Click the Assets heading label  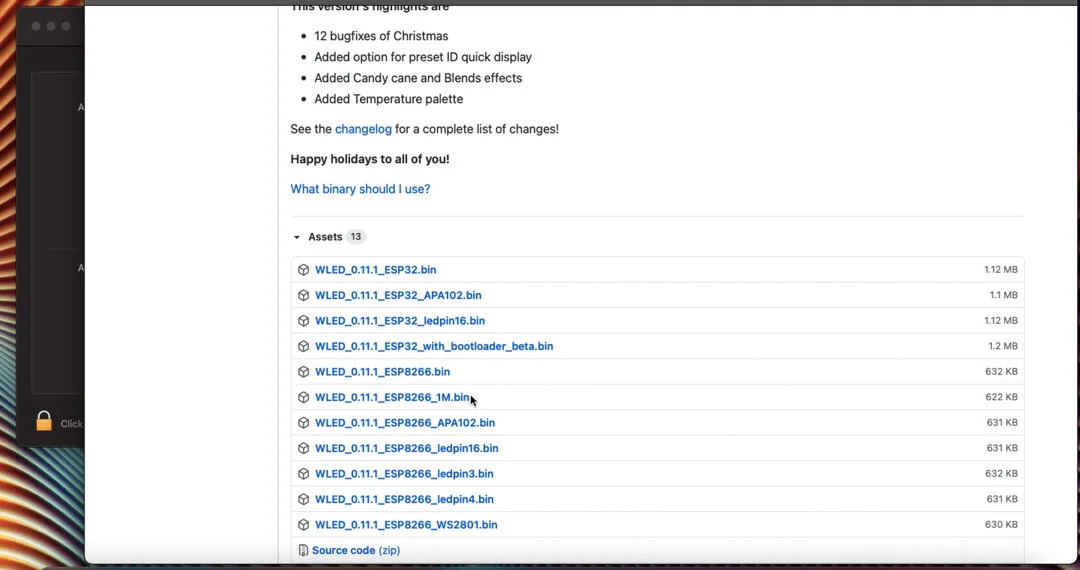tap(325, 237)
